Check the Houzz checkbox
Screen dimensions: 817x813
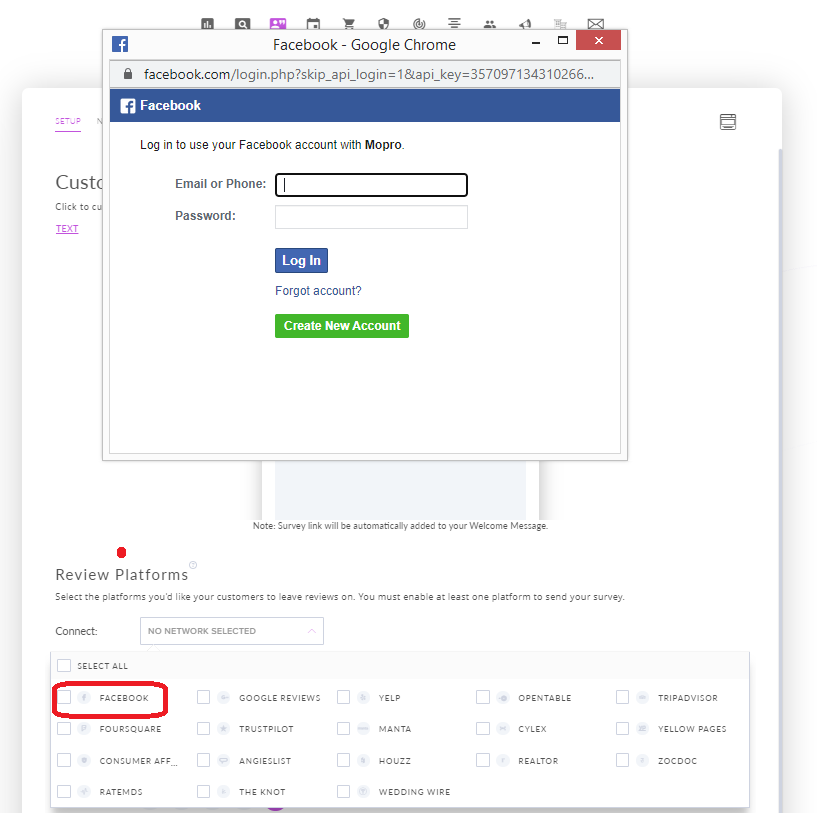point(343,760)
